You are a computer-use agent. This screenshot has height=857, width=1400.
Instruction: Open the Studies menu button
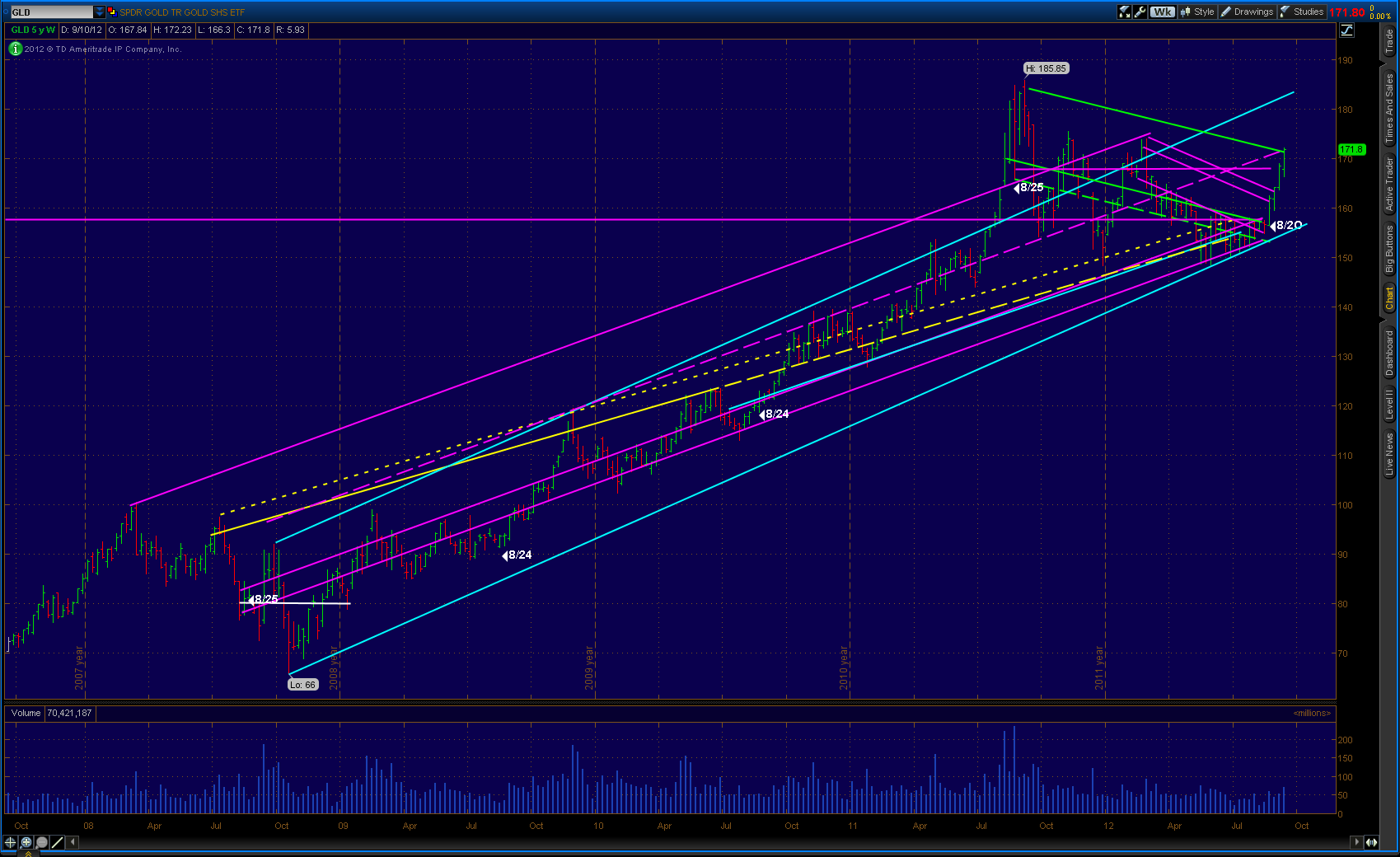click(1302, 12)
